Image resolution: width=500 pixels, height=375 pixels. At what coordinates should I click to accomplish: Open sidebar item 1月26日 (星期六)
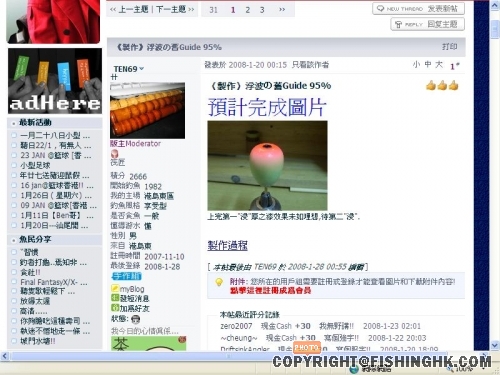point(56,195)
